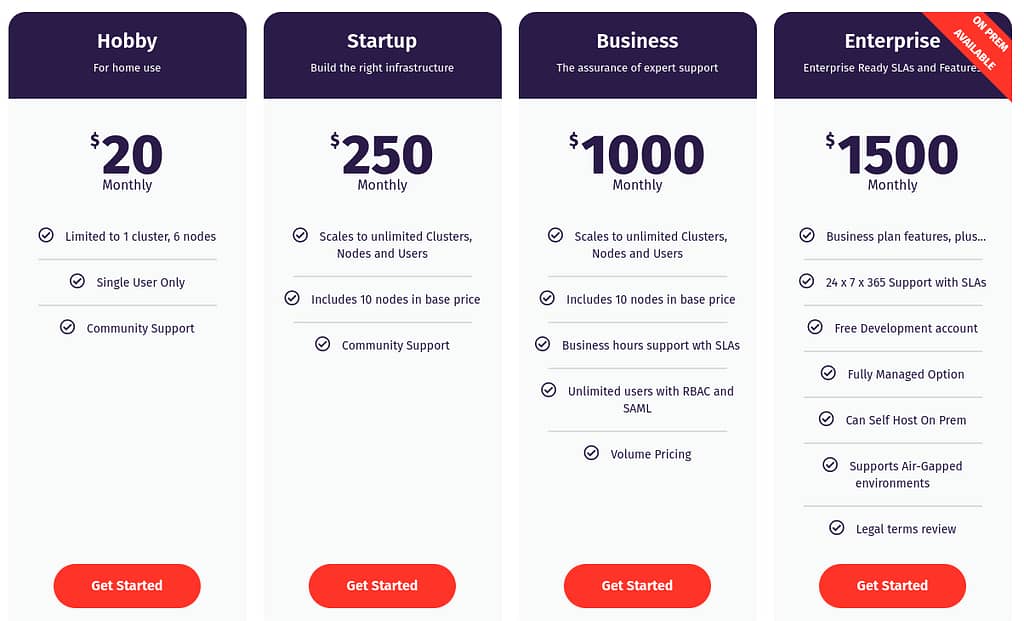This screenshot has width=1024, height=621.
Task: Click the Enterprise plan title
Action: tap(892, 40)
